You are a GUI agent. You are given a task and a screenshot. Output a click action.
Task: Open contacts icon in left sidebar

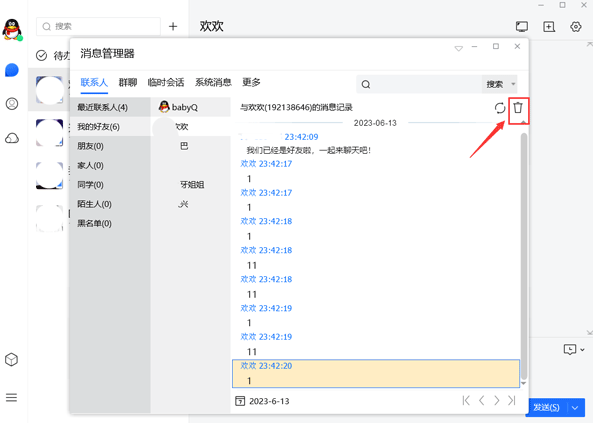click(12, 104)
